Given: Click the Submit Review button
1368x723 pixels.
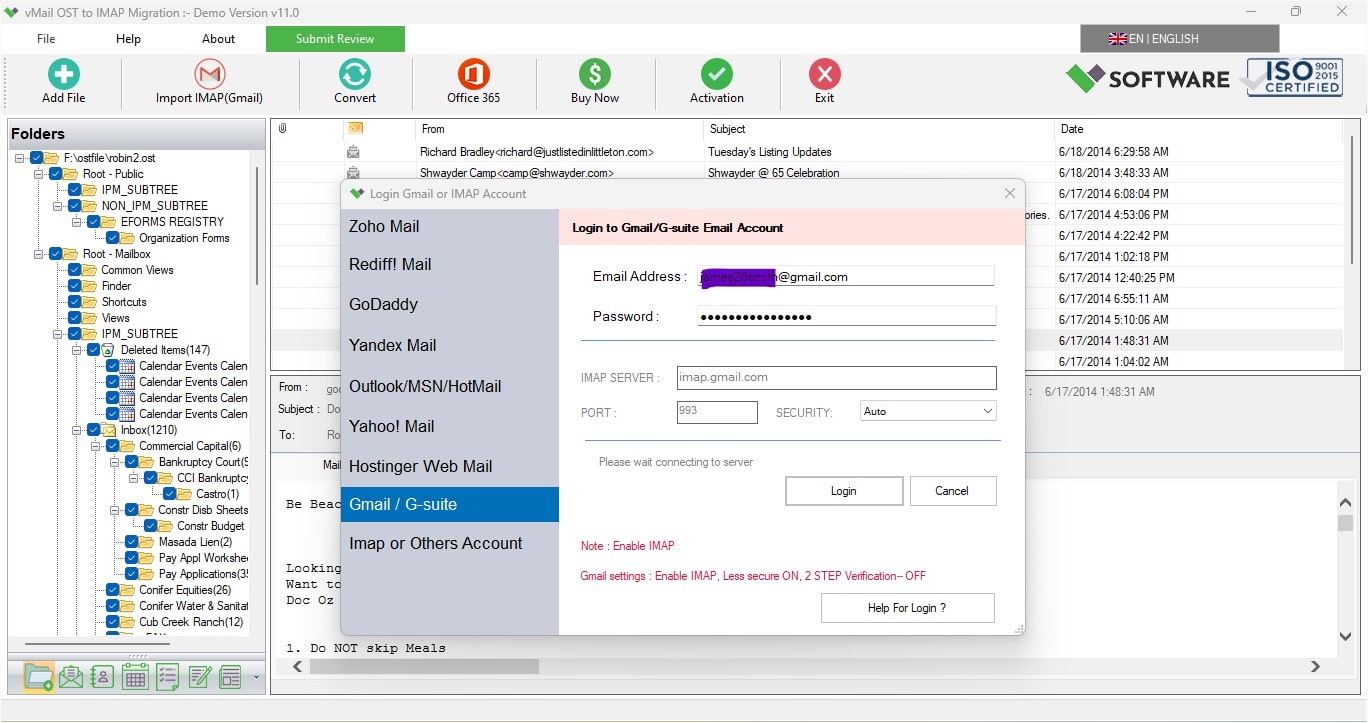Looking at the screenshot, I should pos(335,39).
